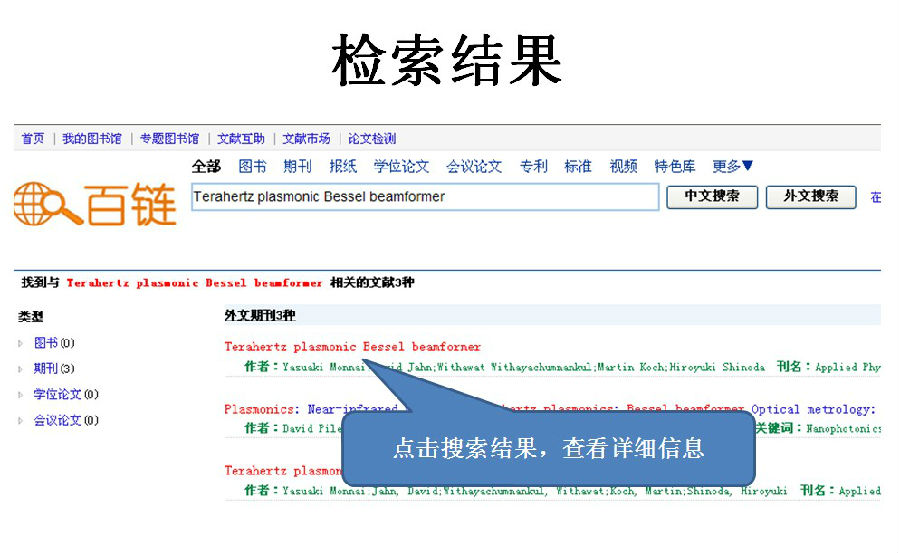Select the 特色库 search tab
This screenshot has width=900, height=553.
click(675, 167)
